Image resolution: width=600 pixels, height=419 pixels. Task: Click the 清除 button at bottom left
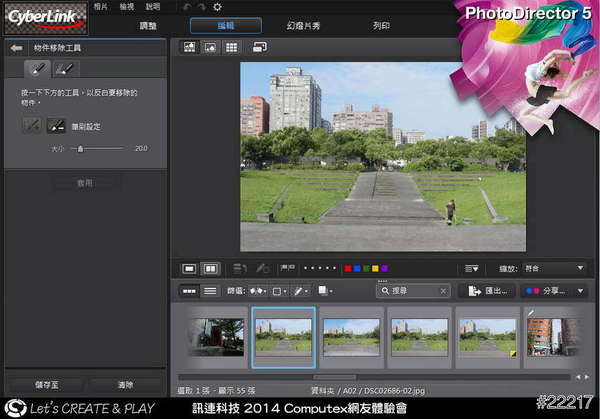click(125, 384)
